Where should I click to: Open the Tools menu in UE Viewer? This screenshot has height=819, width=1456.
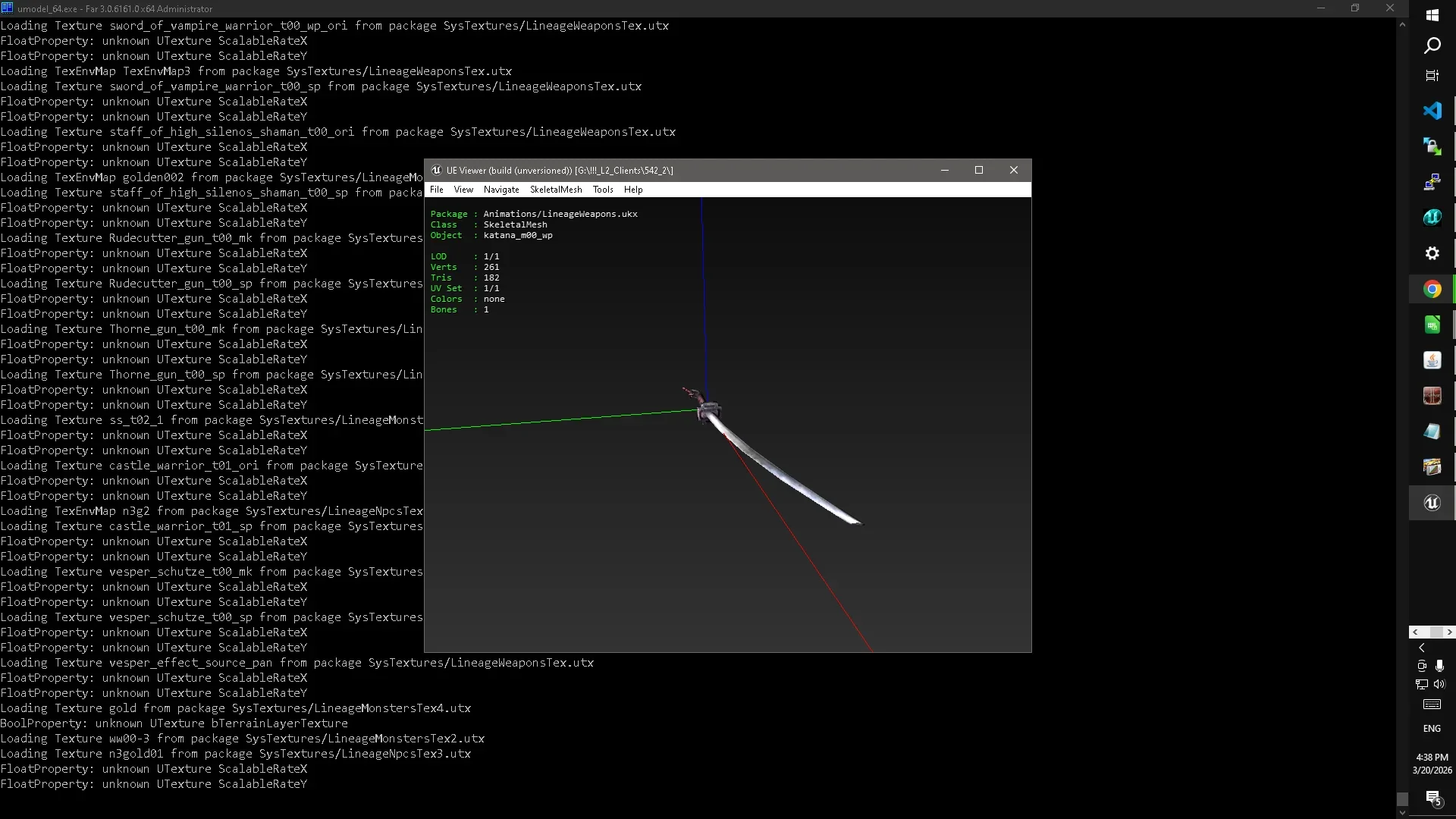pyautogui.click(x=603, y=190)
